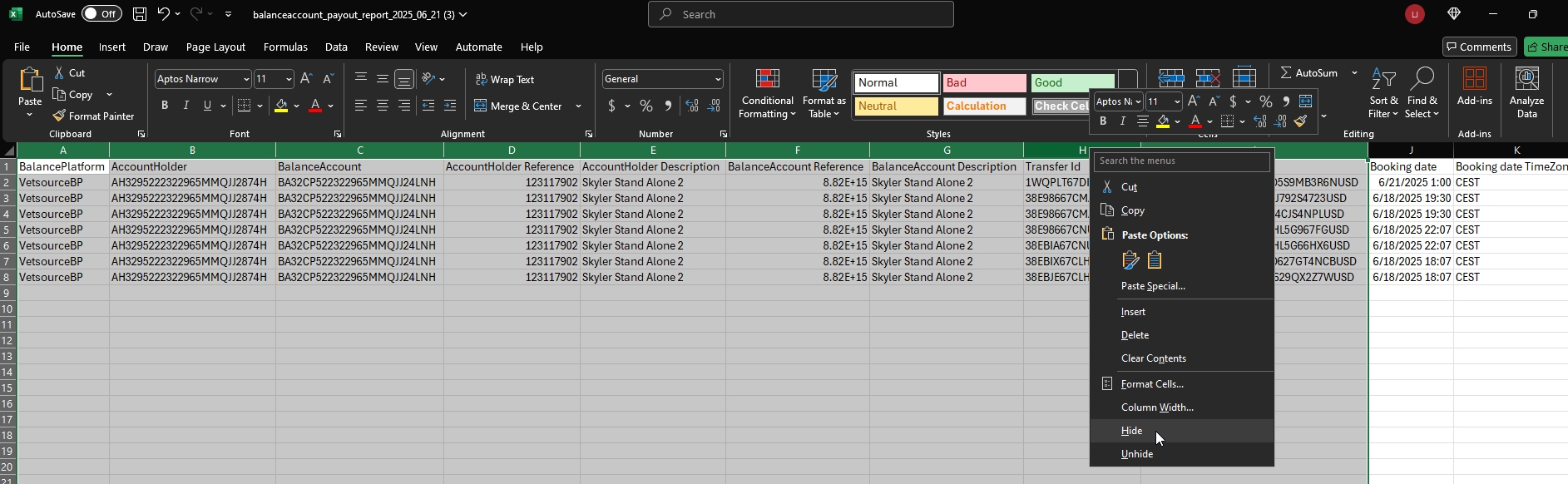Align text to the top
Screen dimensions: 1568x484
[361, 79]
